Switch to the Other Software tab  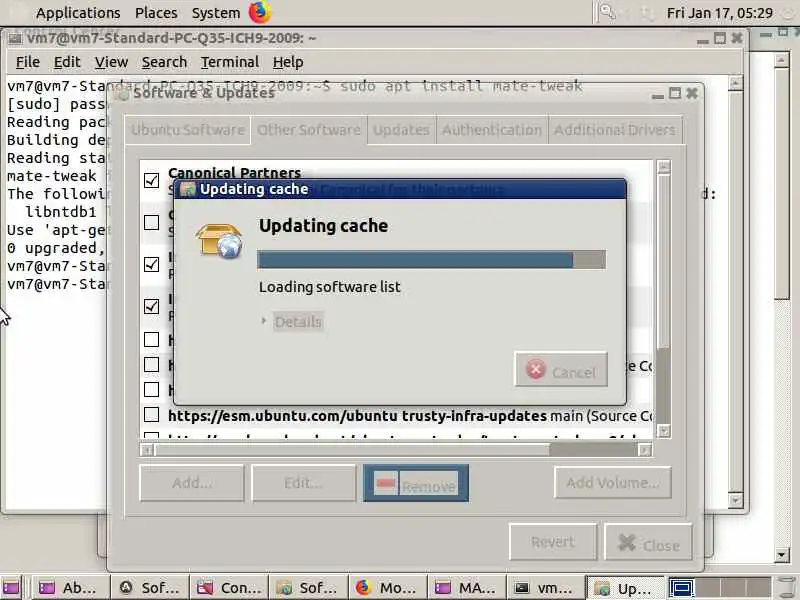tap(309, 130)
